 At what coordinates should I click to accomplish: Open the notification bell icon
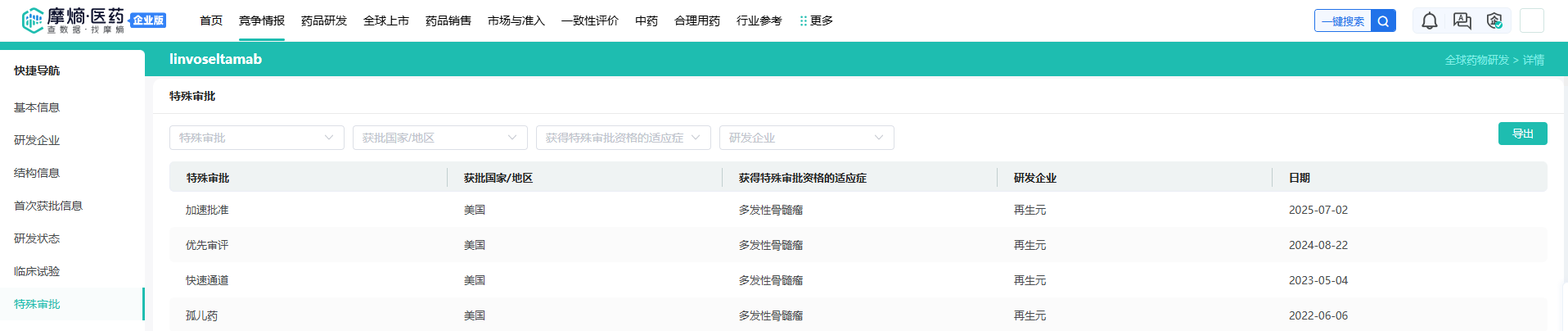point(1430,21)
